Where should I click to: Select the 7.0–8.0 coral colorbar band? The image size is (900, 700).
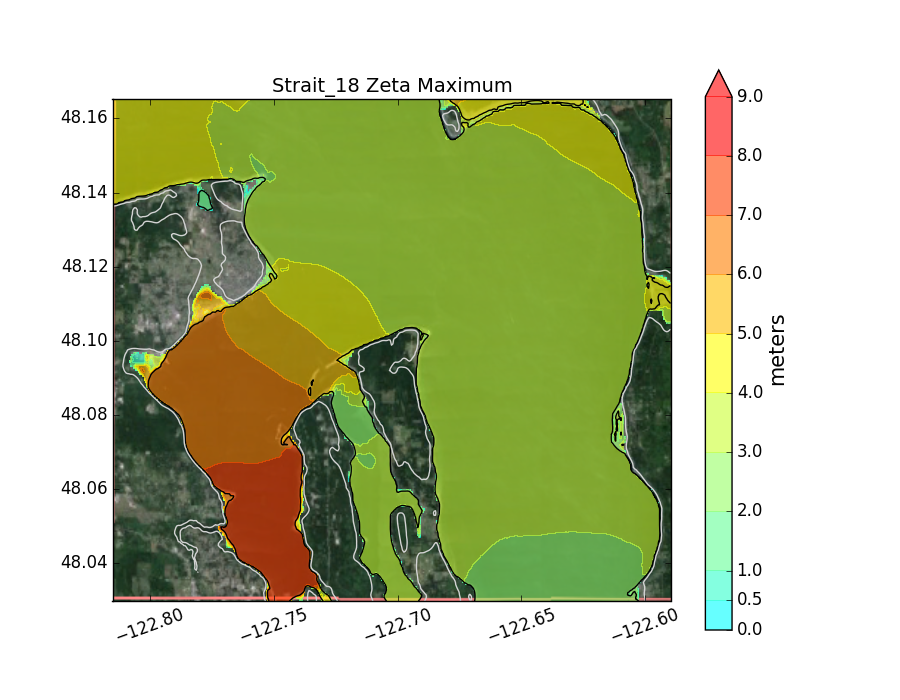pos(719,185)
